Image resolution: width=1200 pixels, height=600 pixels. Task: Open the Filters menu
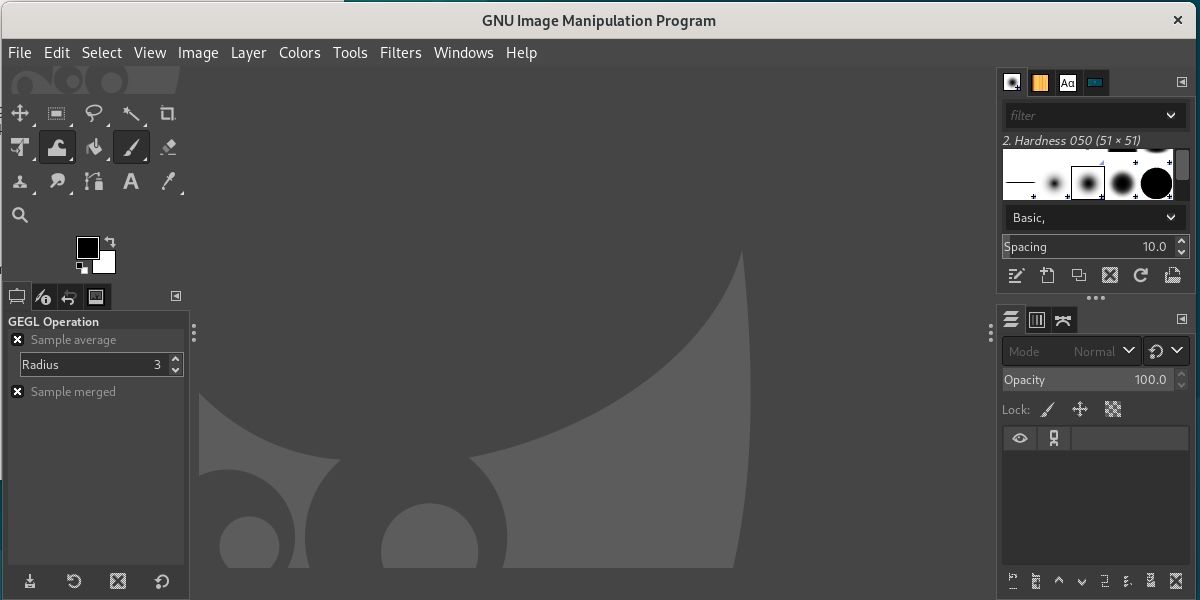401,53
